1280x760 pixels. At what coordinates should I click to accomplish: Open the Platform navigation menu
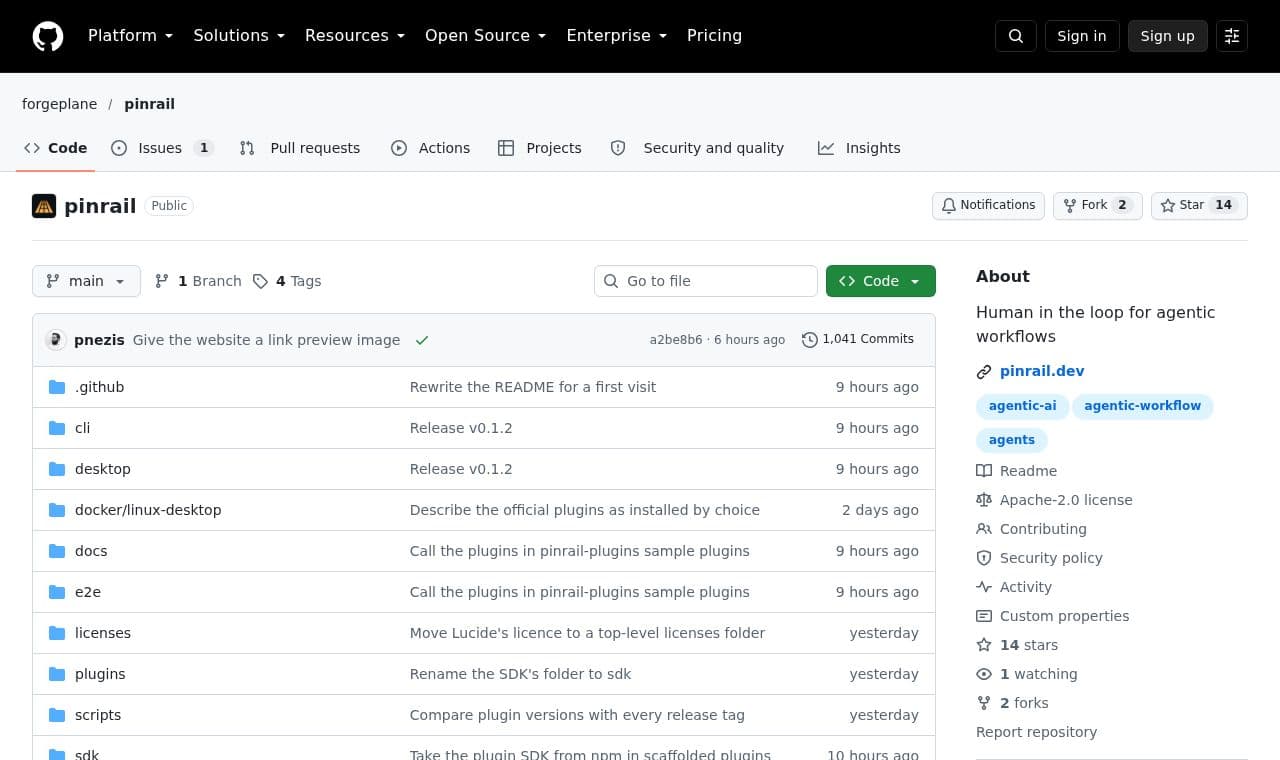[130, 36]
